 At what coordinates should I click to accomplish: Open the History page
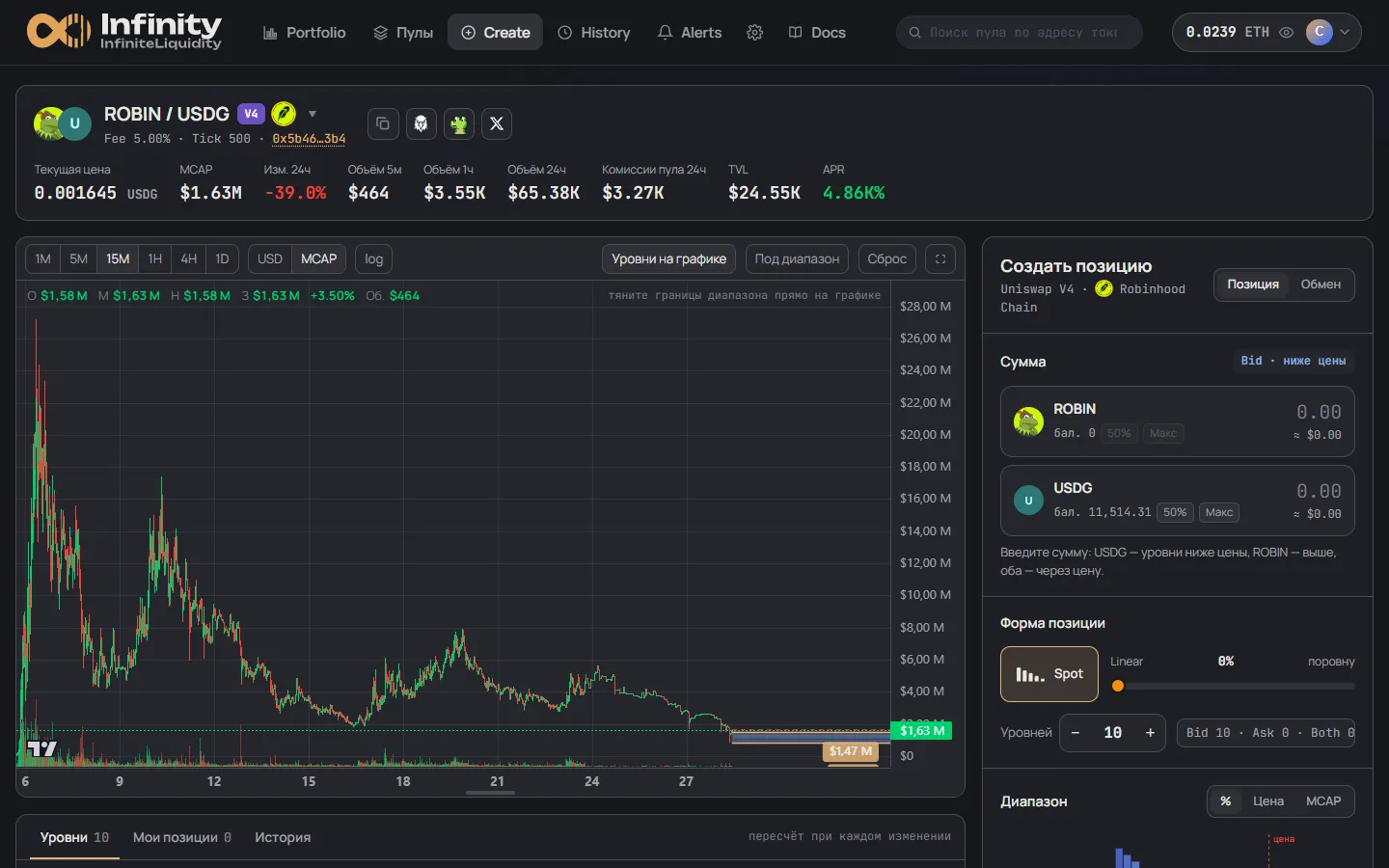click(593, 33)
